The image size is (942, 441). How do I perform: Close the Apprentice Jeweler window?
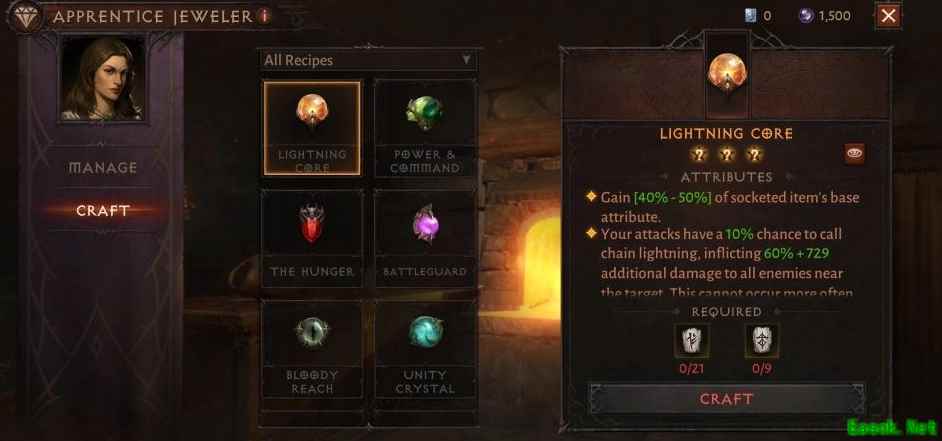[x=888, y=16]
